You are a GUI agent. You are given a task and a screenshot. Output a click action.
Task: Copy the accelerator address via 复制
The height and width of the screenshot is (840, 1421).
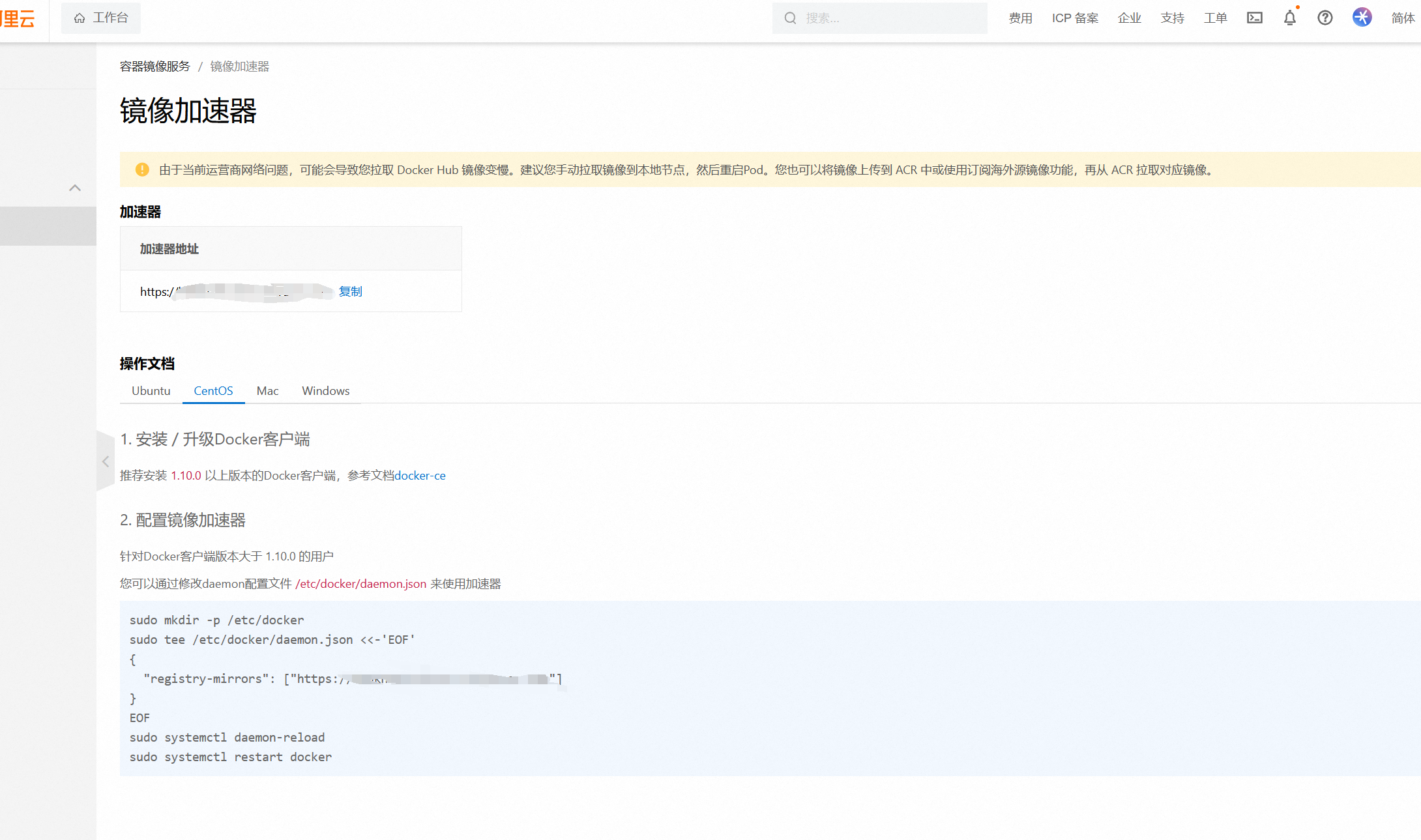(351, 291)
